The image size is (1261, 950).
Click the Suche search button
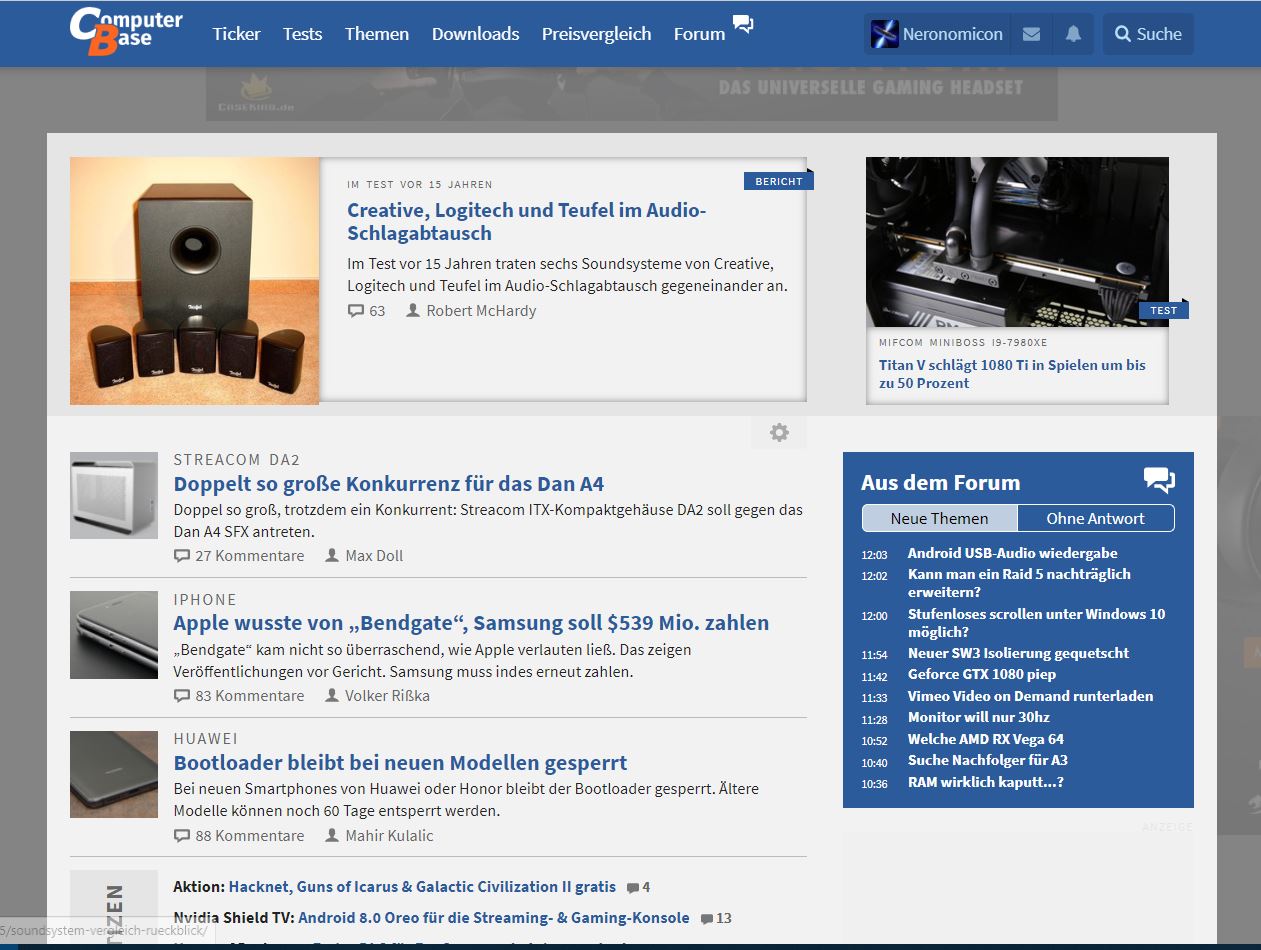tap(1149, 34)
